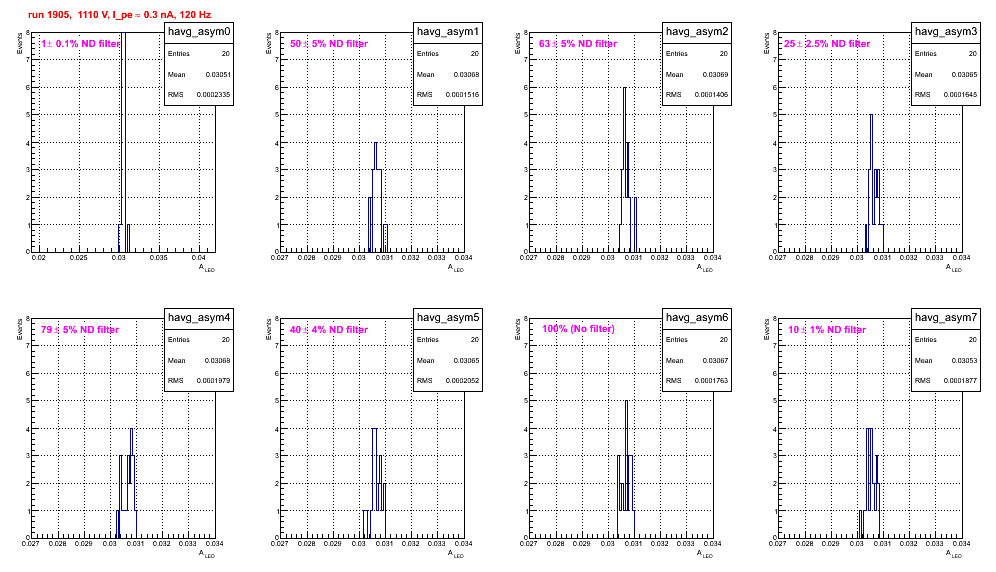Click RMS 0.0001516 in havg_asym1 stats

[x=448, y=95]
